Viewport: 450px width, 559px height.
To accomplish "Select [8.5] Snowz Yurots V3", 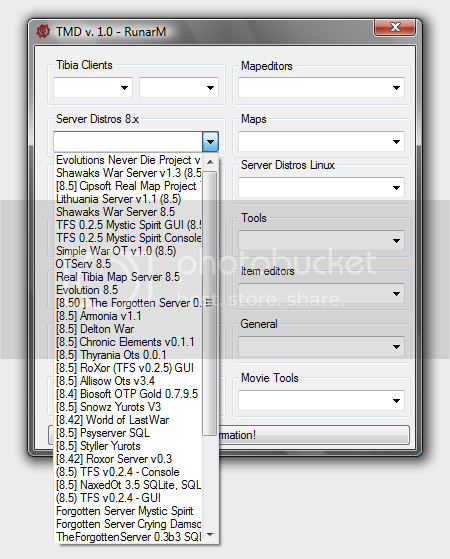I will tap(128, 407).
